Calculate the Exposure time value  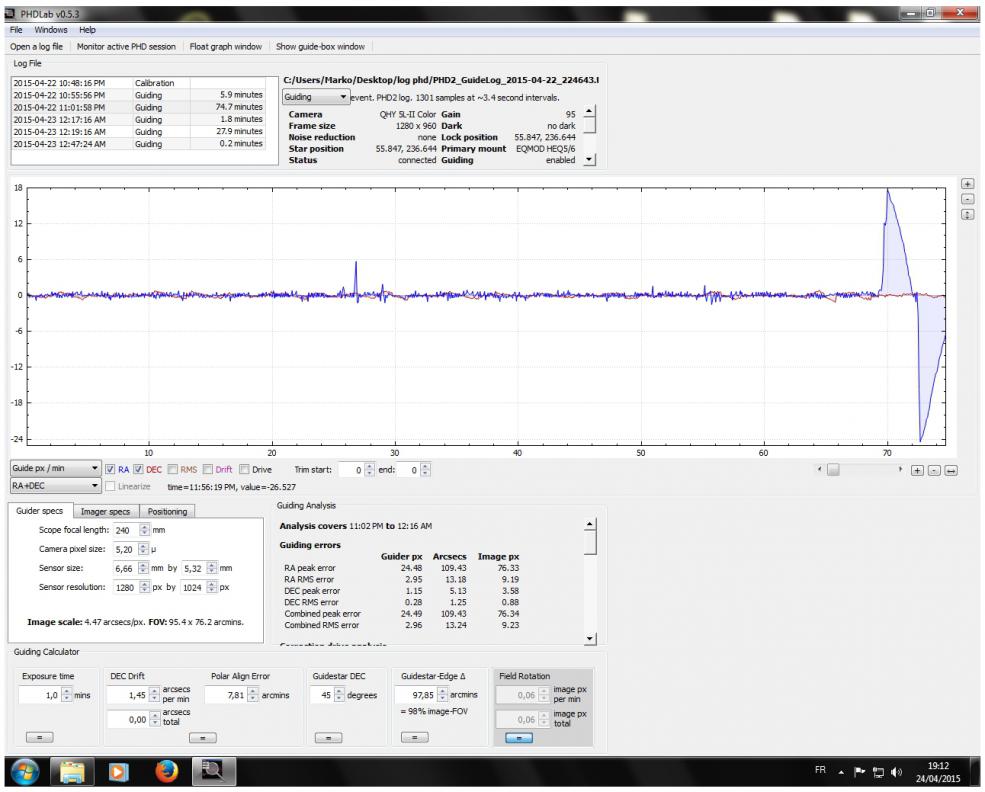[40, 737]
